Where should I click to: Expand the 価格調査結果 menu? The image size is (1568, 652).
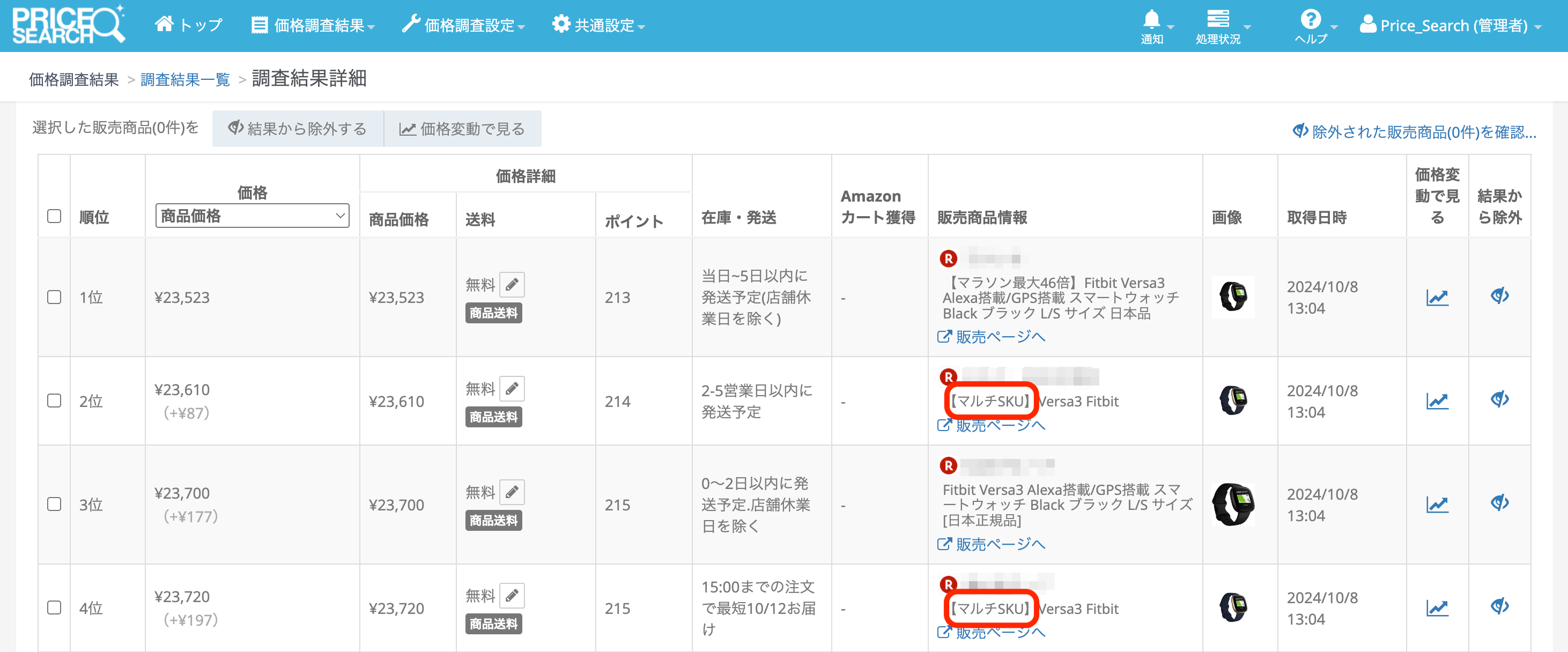[x=313, y=26]
